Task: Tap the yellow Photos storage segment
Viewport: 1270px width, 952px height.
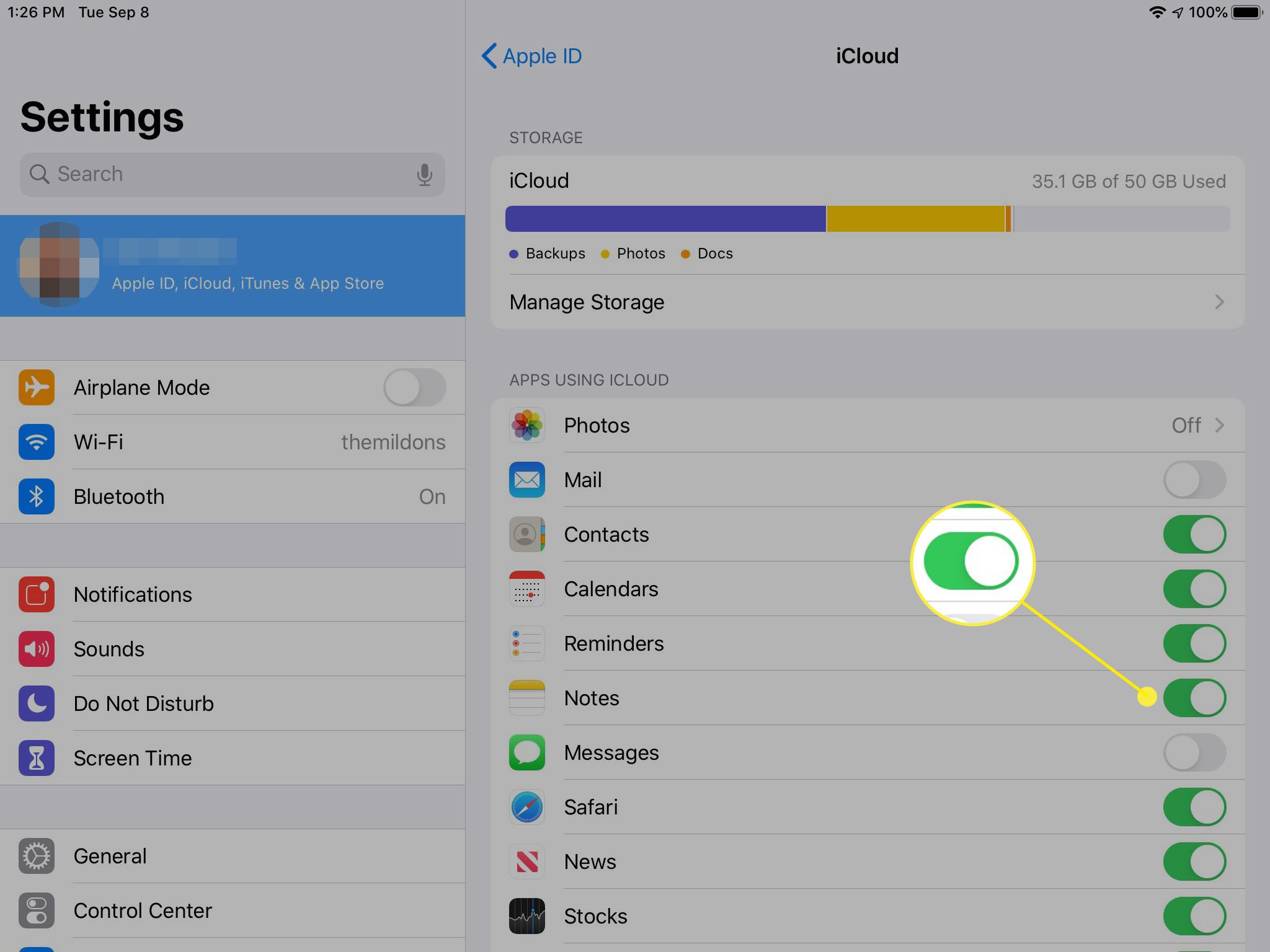Action: (x=915, y=219)
